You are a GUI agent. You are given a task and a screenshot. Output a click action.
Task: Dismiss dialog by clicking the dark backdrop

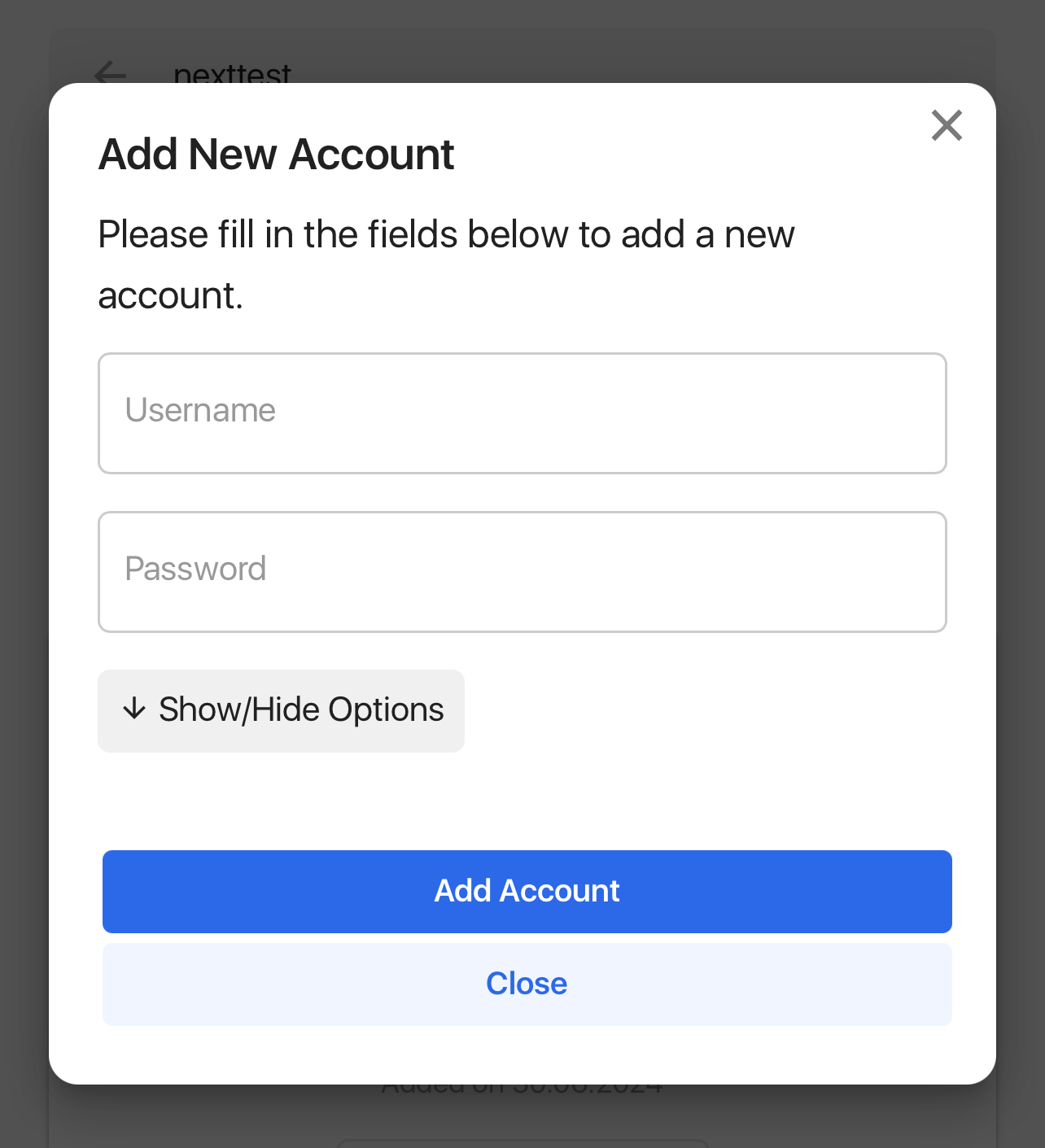(23, 570)
